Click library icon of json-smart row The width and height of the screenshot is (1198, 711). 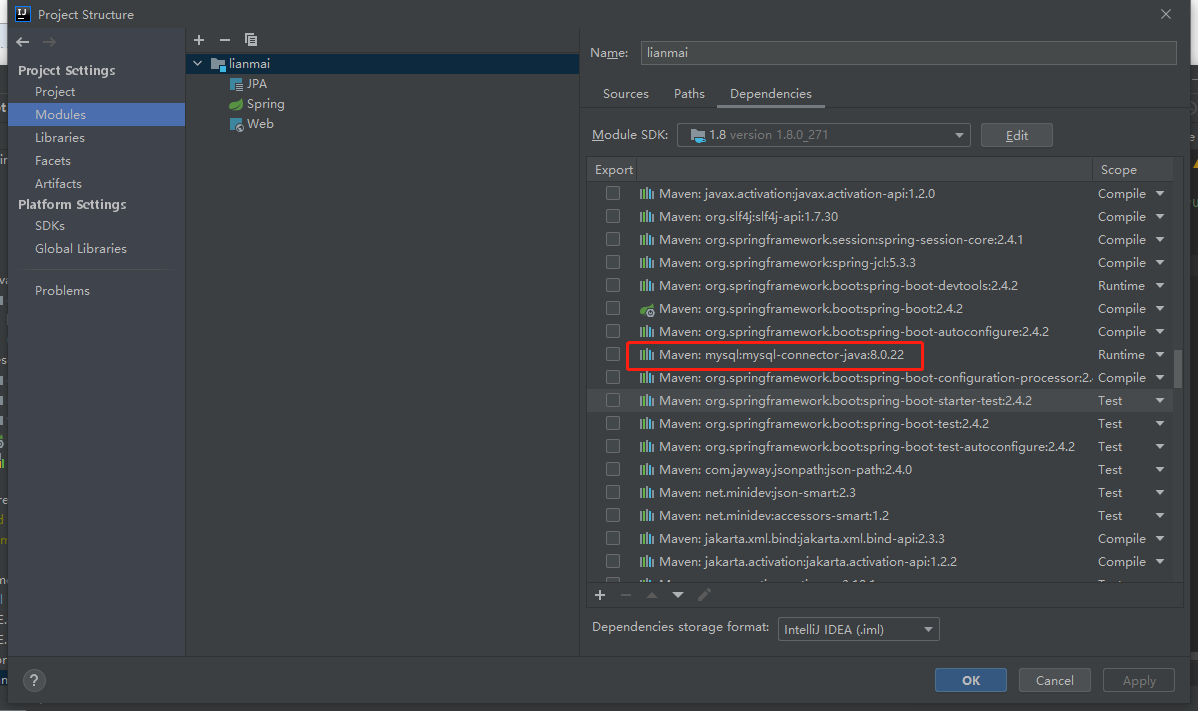(646, 493)
